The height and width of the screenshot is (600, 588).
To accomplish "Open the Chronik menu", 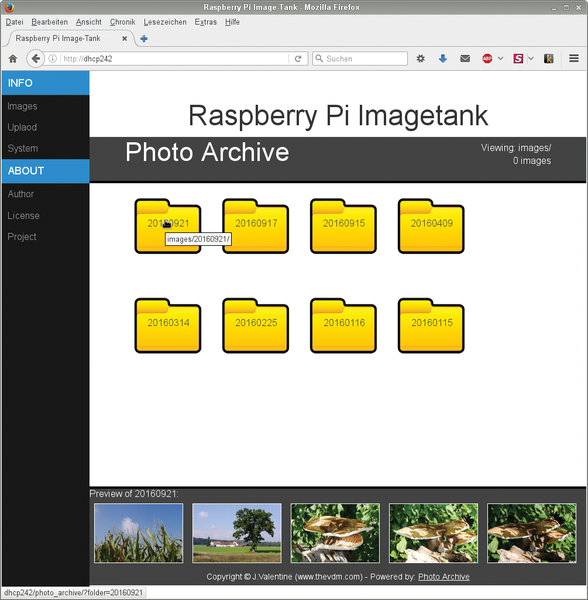I will [x=122, y=22].
